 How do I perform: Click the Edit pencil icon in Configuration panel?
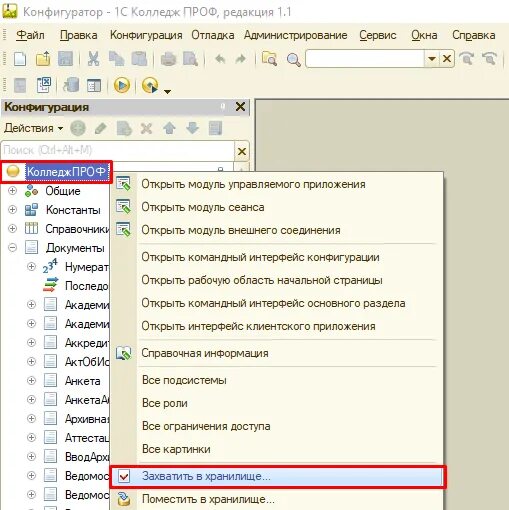click(x=101, y=128)
